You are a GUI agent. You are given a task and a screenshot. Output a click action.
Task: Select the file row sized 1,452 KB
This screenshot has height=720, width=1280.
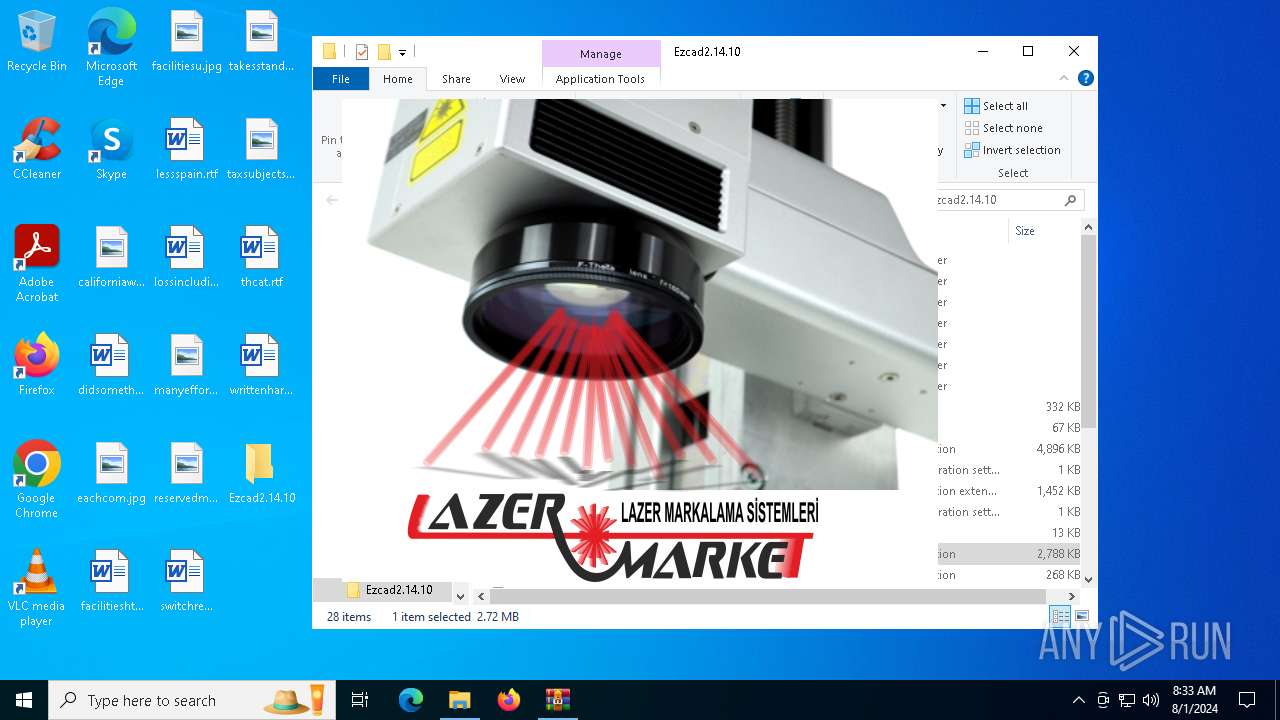[1010, 491]
